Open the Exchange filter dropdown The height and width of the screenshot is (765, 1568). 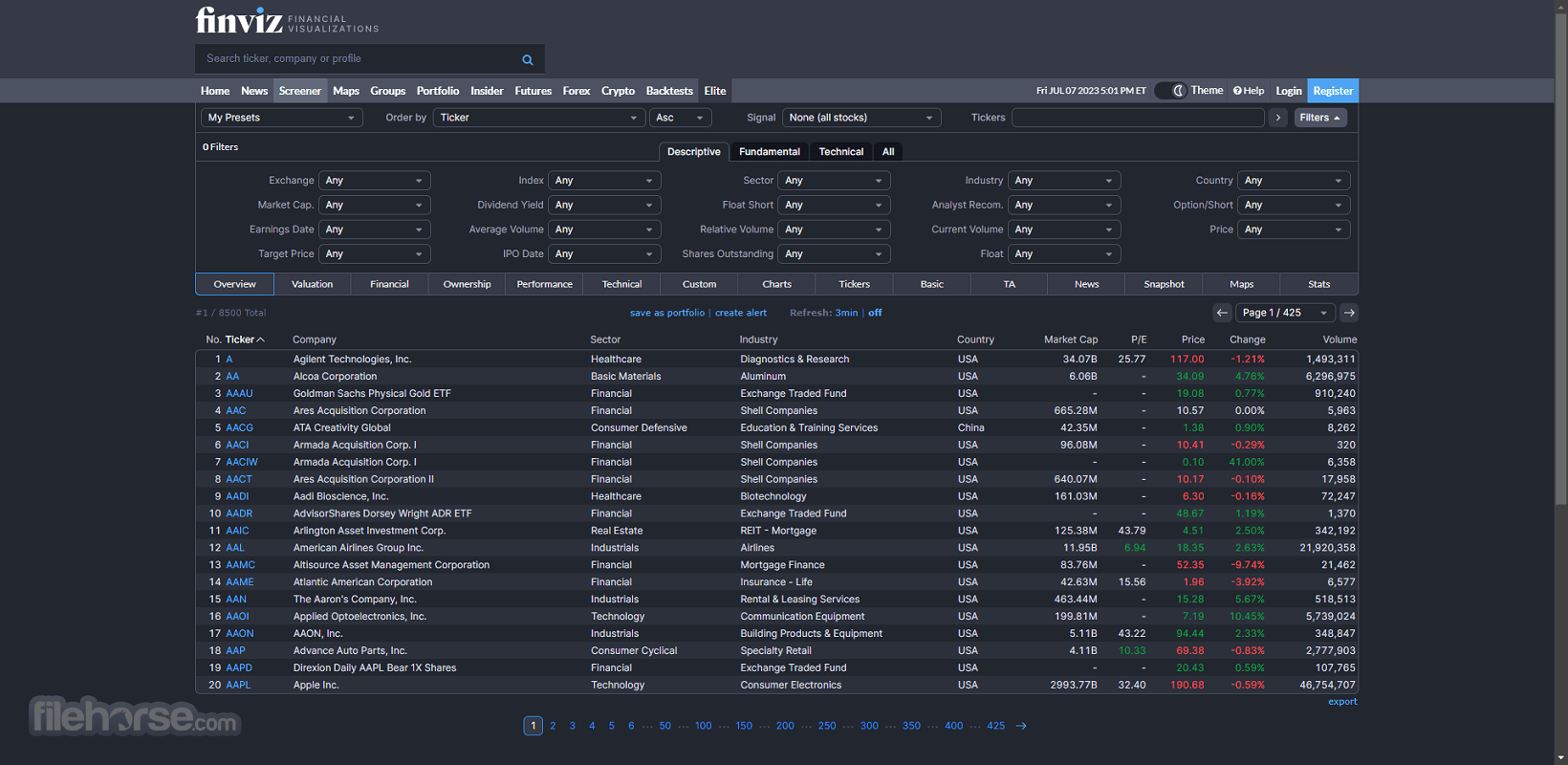(375, 181)
